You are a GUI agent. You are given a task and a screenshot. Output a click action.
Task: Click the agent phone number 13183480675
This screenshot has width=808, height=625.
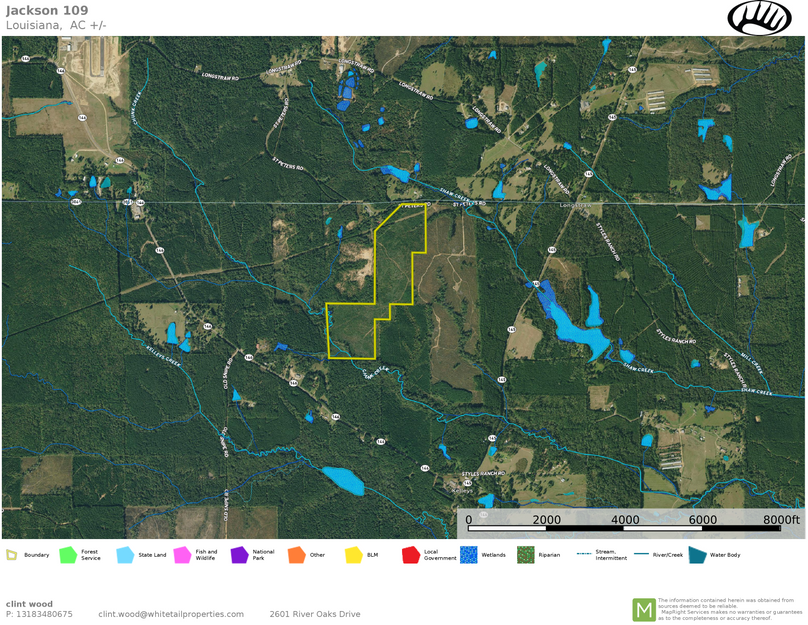pos(39,614)
